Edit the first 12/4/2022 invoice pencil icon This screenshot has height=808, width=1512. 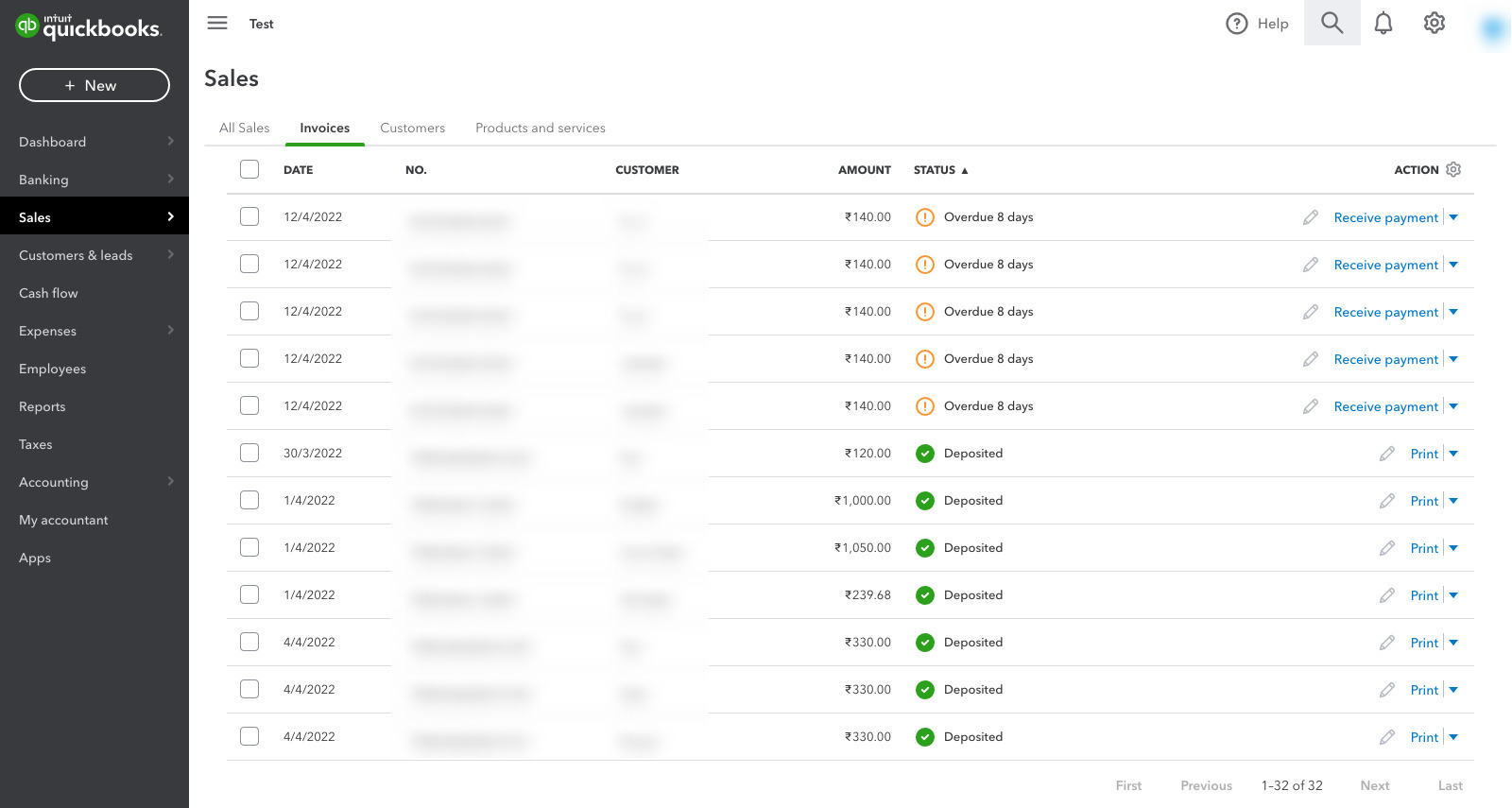[x=1311, y=217]
